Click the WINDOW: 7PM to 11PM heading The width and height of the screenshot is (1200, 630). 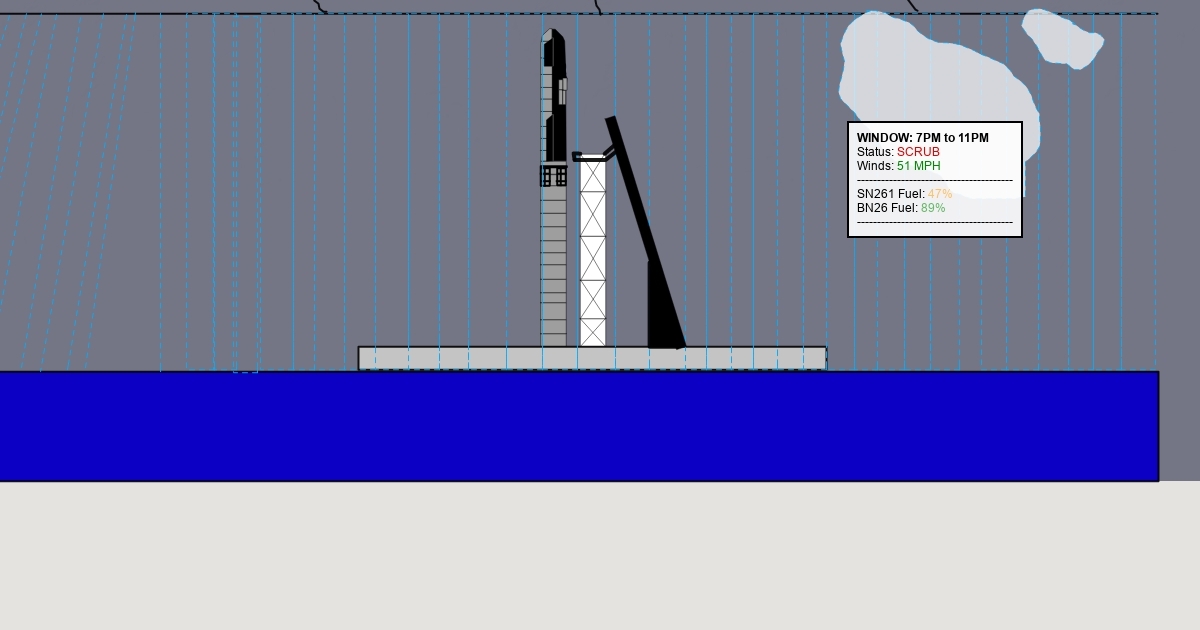[x=922, y=138]
